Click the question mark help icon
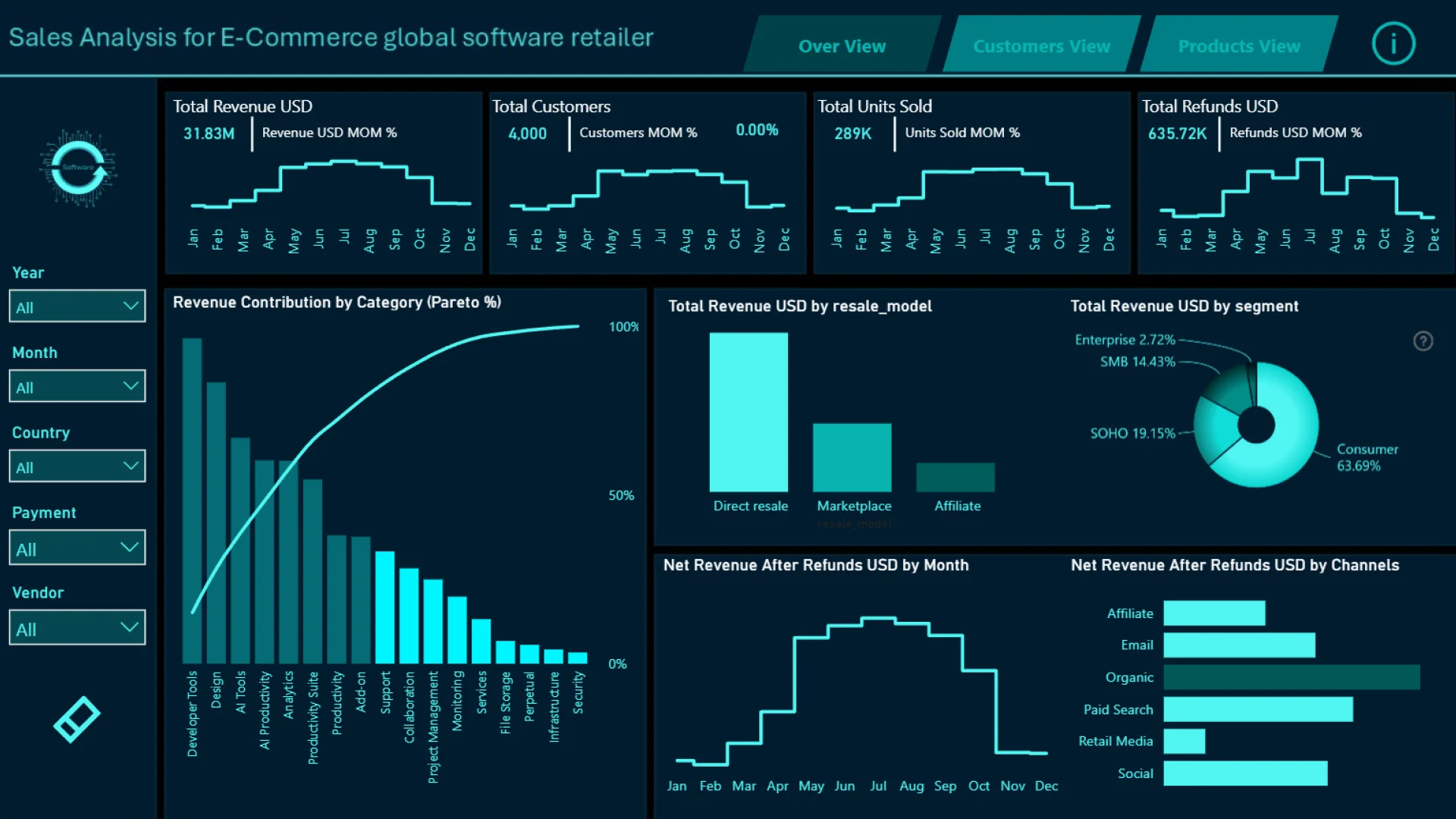The width and height of the screenshot is (1456, 819). [1423, 341]
